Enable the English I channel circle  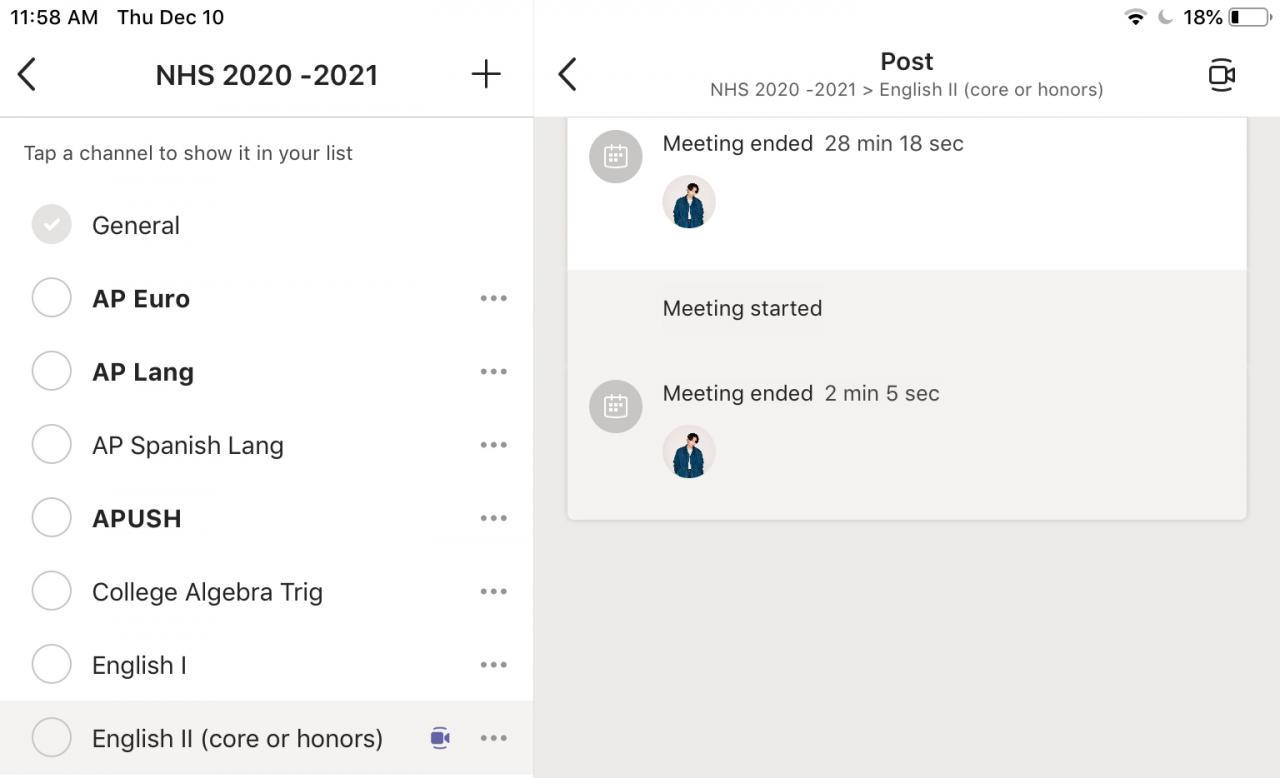click(51, 664)
